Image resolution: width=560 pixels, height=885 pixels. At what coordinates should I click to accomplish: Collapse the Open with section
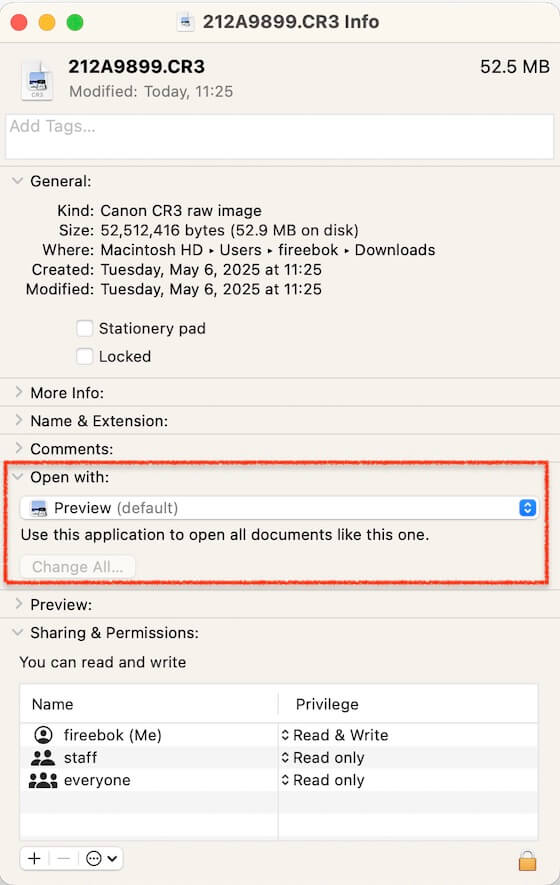(18, 477)
